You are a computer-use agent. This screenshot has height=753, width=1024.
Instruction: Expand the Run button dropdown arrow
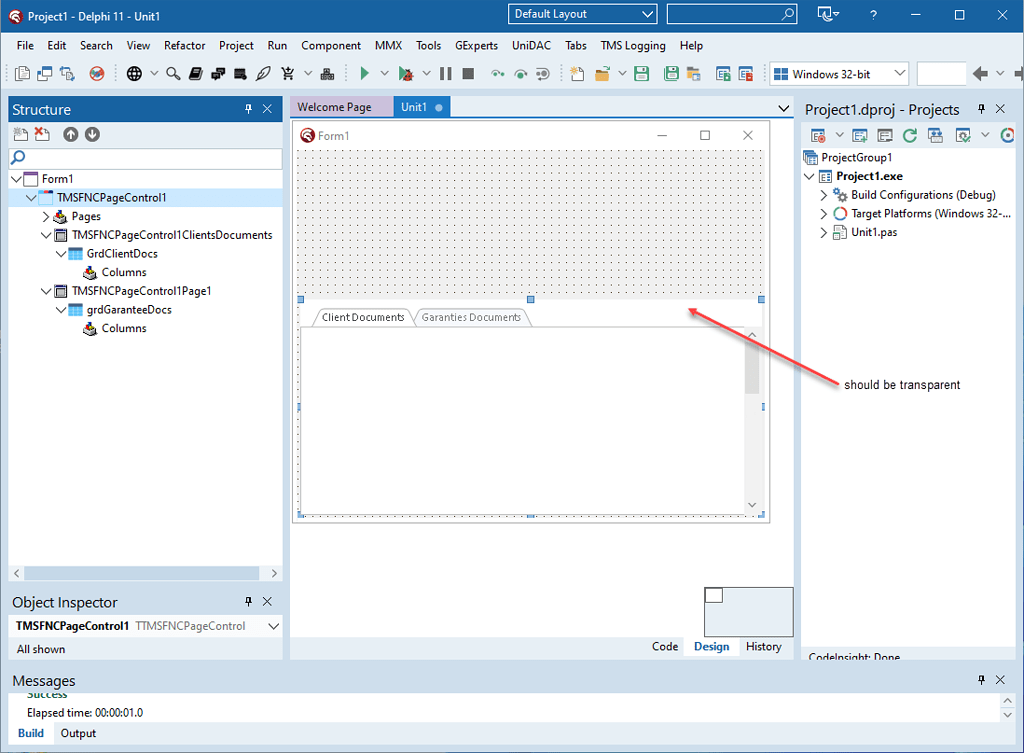[385, 74]
